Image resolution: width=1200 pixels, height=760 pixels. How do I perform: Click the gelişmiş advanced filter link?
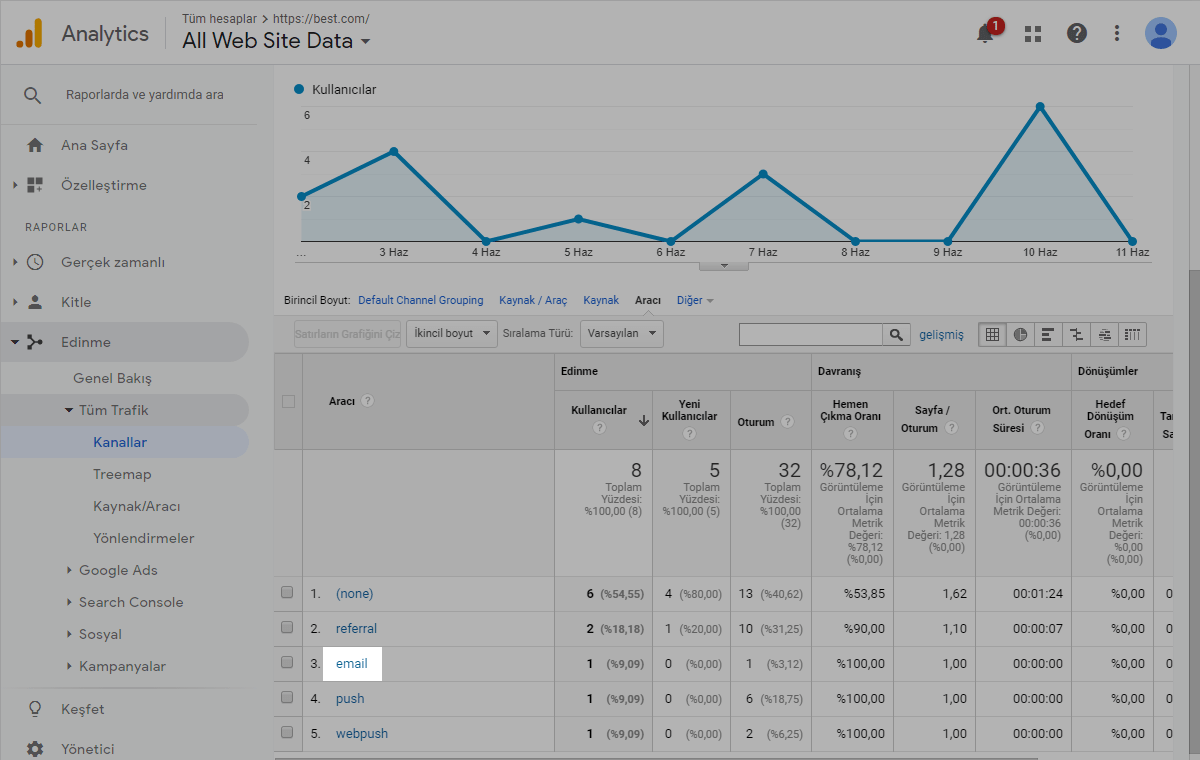point(941,335)
